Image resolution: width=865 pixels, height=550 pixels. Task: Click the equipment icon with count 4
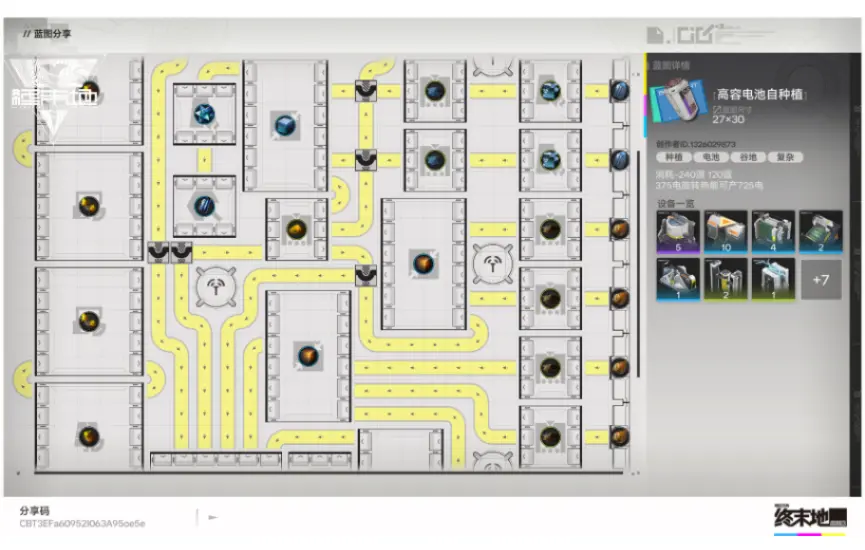(772, 231)
